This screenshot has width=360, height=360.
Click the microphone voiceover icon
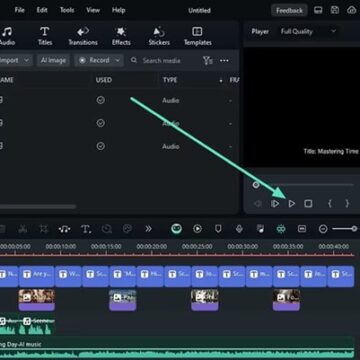239,229
